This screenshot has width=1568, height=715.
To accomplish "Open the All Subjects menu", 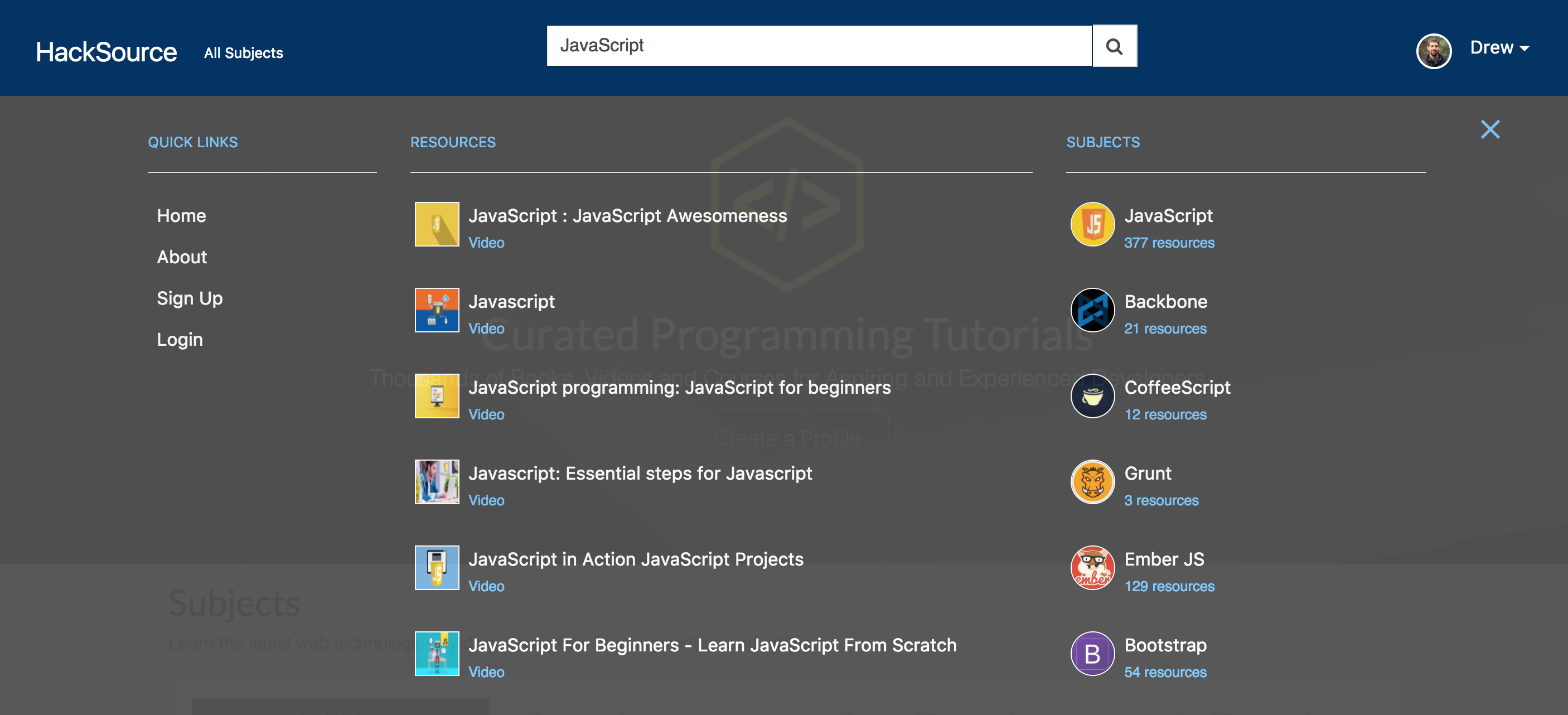I will pos(244,53).
